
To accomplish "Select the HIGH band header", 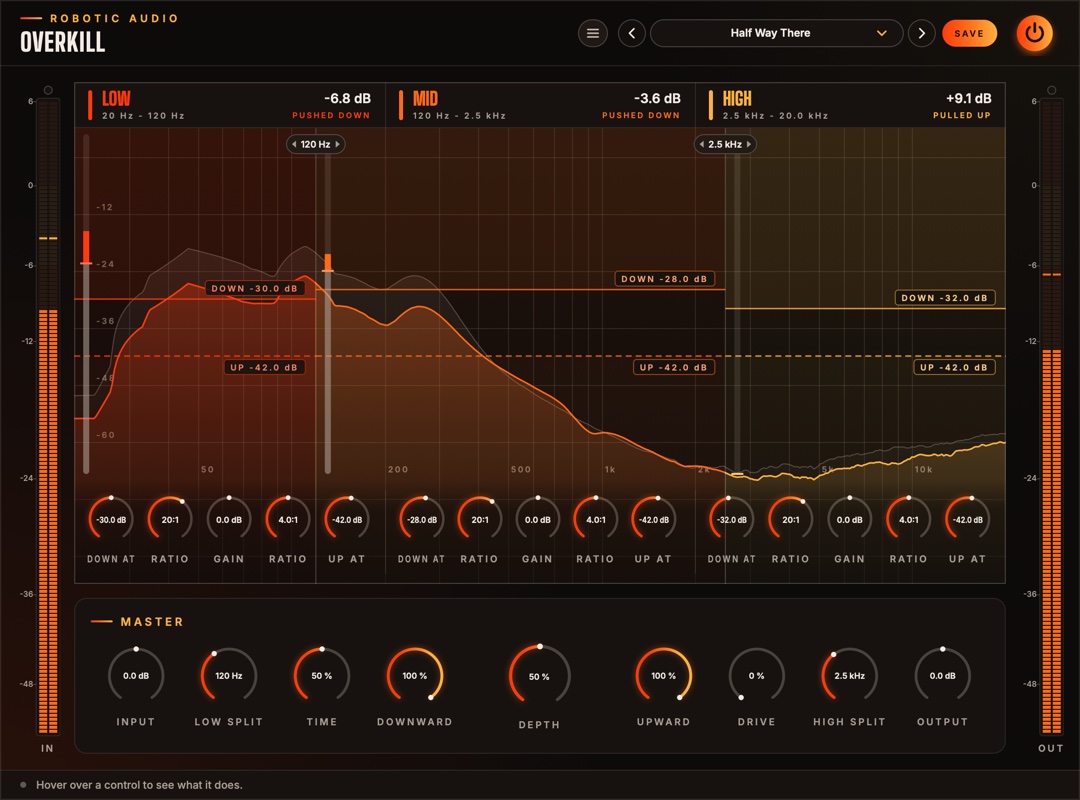I will 851,105.
